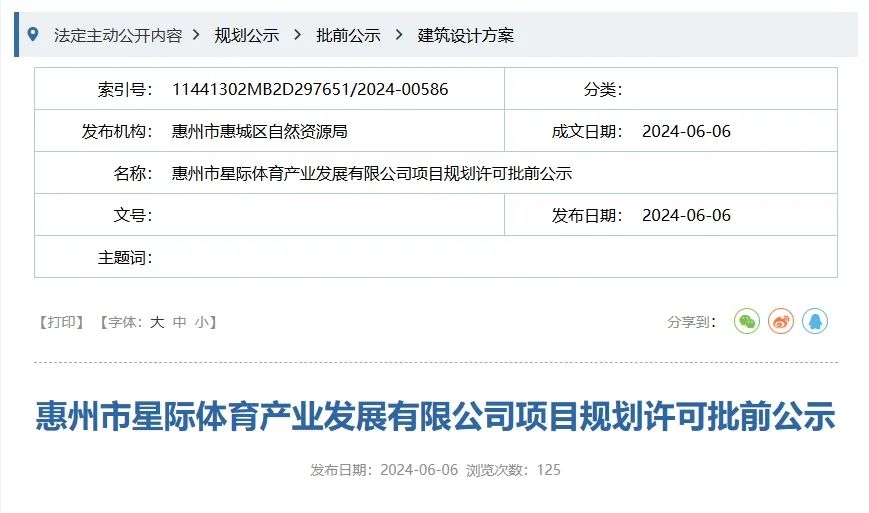The height and width of the screenshot is (513, 869).
Task: Click the 发布机构 label
Action: tap(117, 131)
